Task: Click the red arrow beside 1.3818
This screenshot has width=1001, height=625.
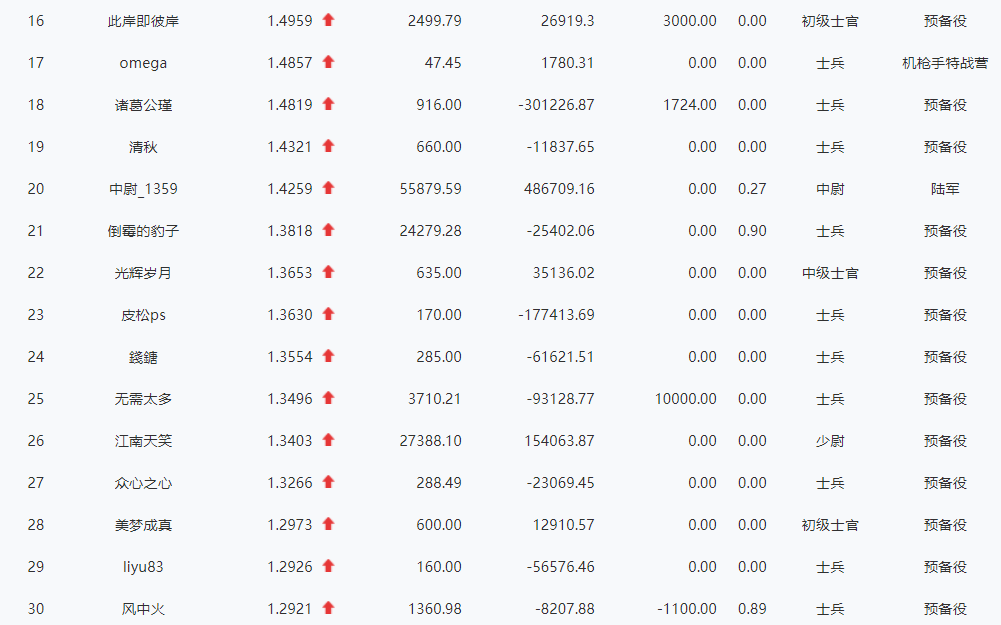Action: point(328,230)
